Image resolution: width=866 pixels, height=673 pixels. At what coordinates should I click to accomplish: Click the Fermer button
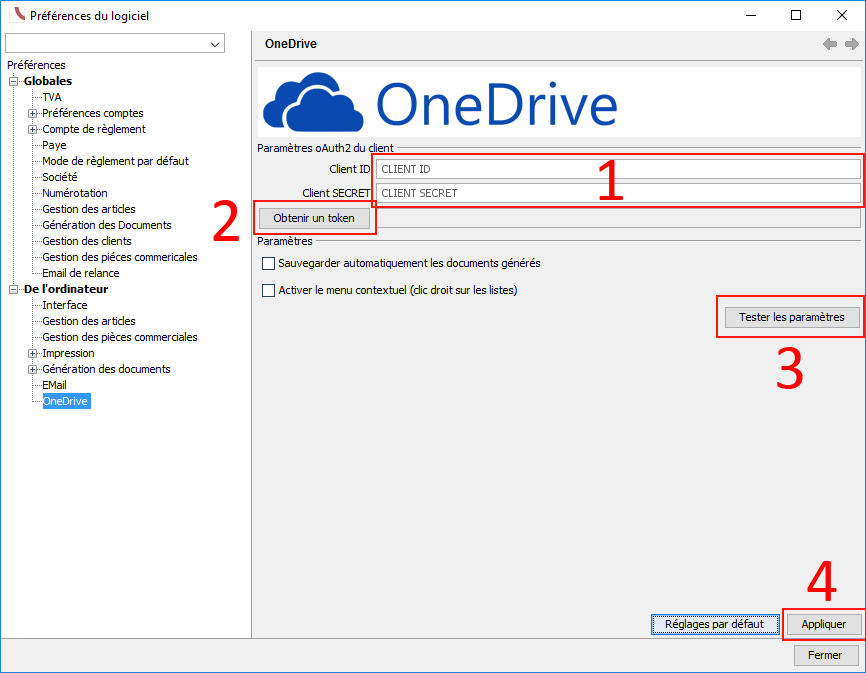825,655
